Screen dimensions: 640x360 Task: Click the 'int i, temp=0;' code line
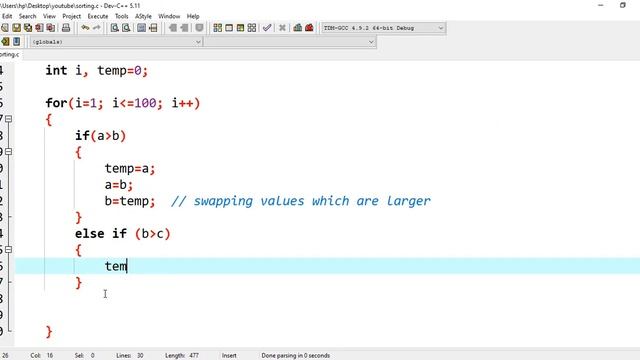(x=96, y=71)
